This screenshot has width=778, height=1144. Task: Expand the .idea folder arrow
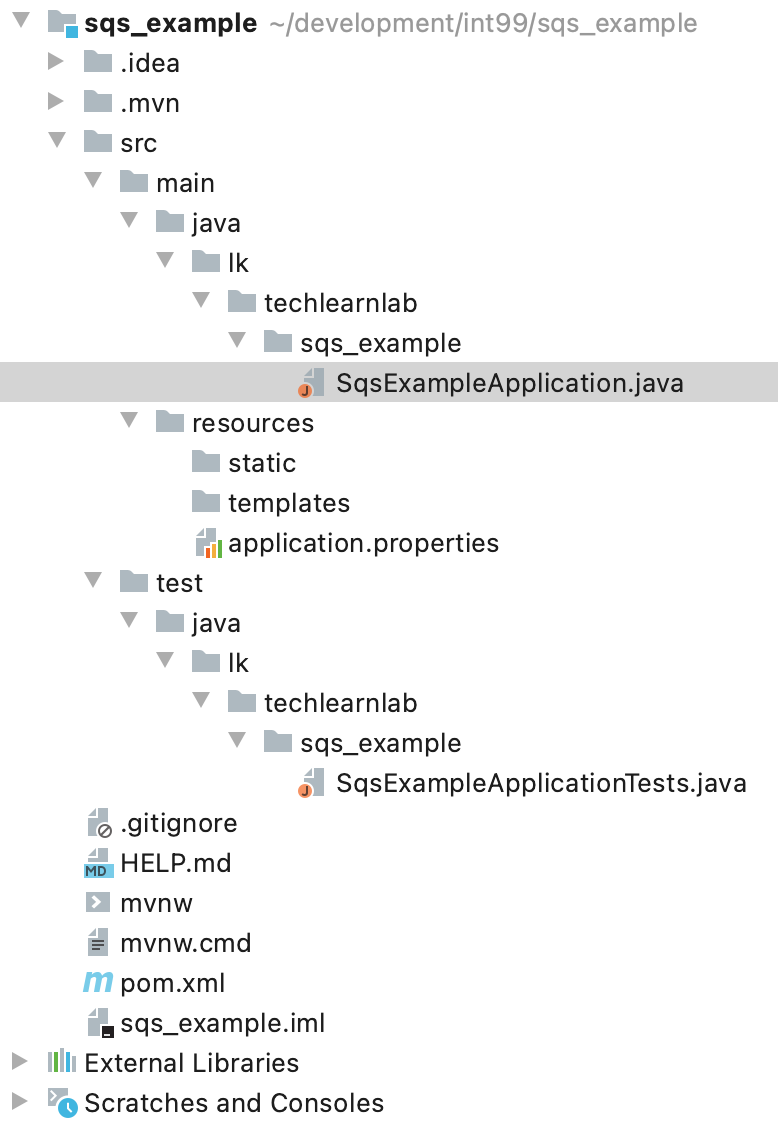(x=55, y=61)
